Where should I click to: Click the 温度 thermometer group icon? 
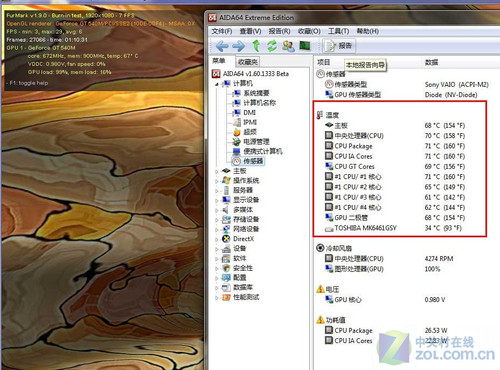pyautogui.click(x=320, y=115)
